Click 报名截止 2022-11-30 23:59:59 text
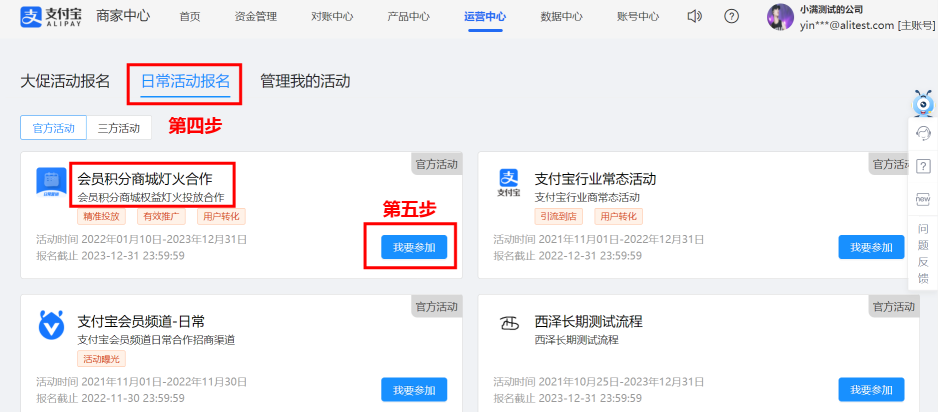 [x=111, y=398]
